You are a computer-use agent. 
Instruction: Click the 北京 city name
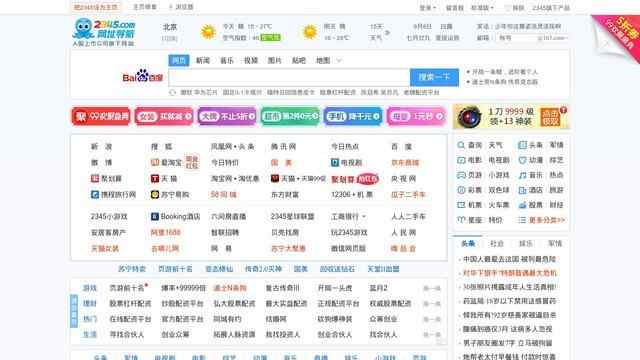tap(170, 27)
